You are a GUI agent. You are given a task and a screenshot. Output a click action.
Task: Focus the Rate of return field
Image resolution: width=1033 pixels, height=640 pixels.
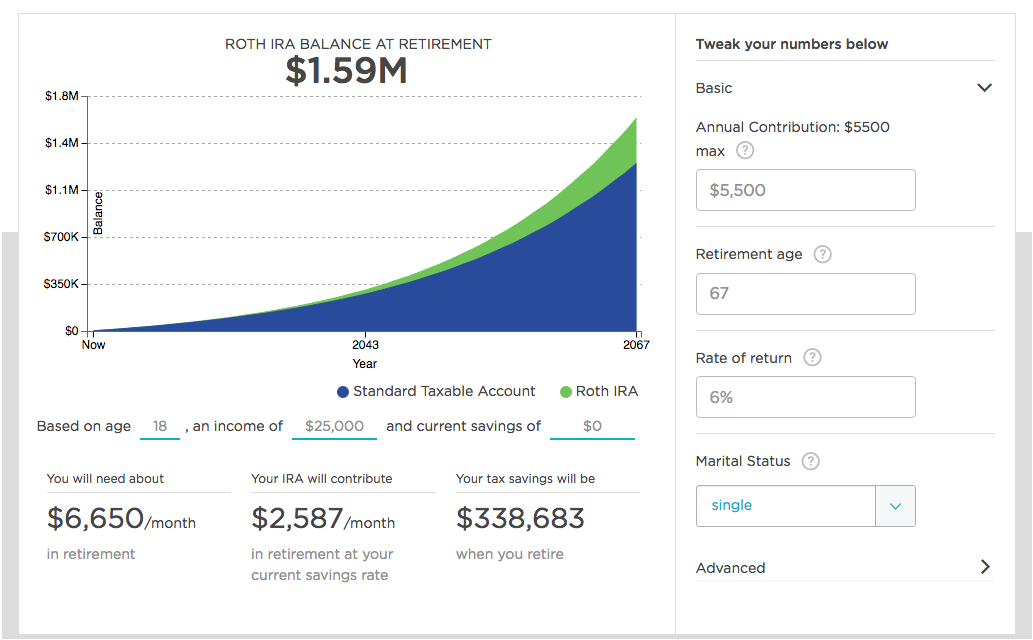coord(805,397)
